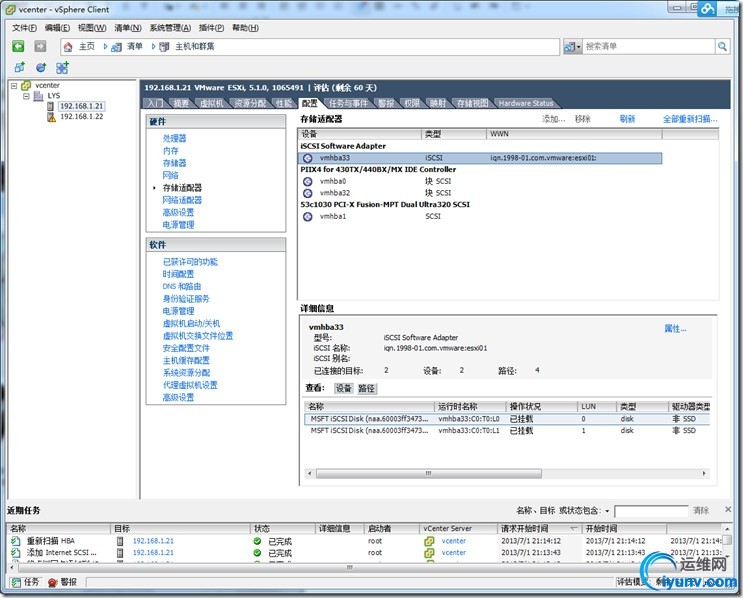
Task: Open the 清单(N) menu
Action: [127, 27]
